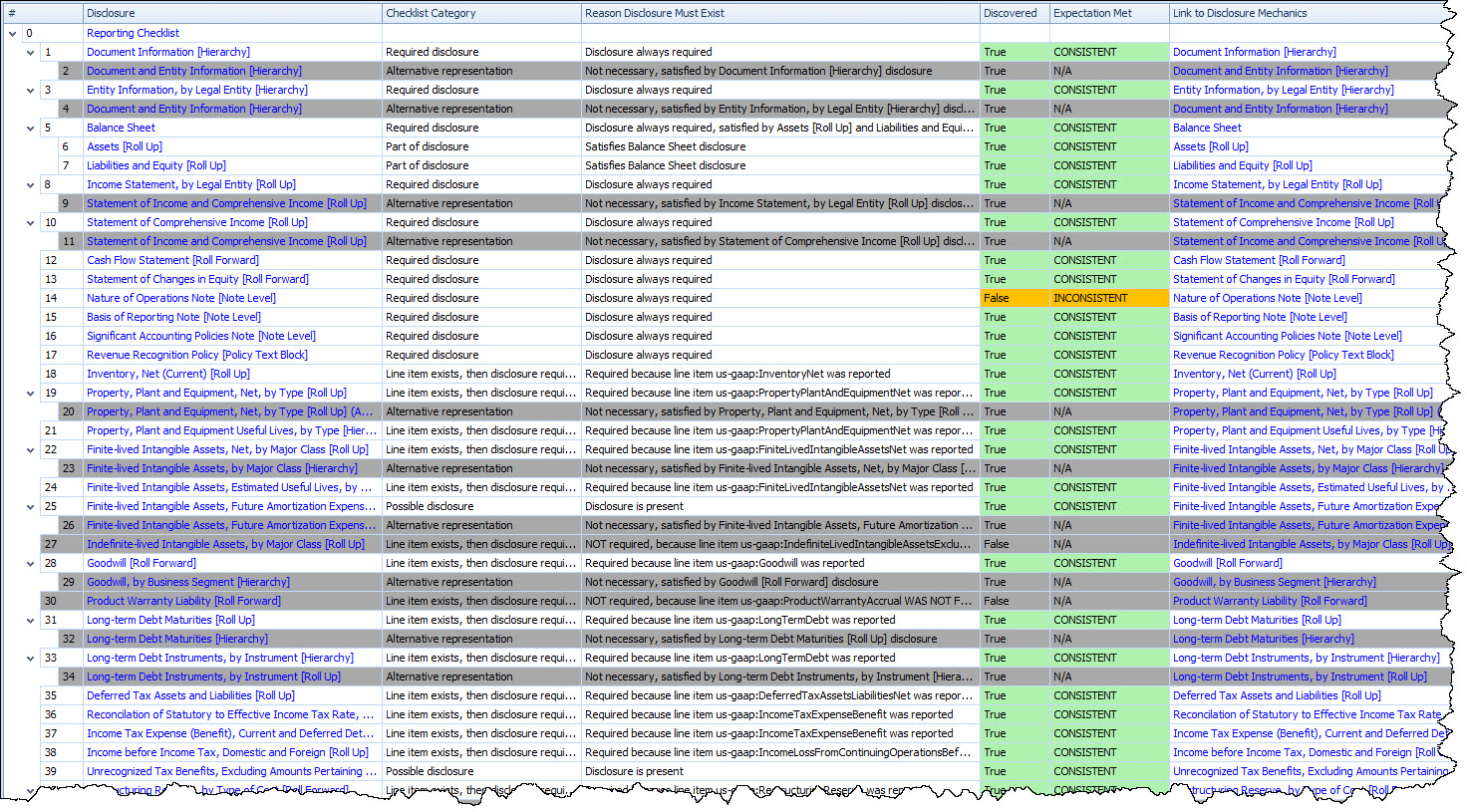This screenshot has height=812, width=1467.
Task: Collapse the chevron beside row 28 Goodwill Roll Forward
Action: [x=31, y=563]
